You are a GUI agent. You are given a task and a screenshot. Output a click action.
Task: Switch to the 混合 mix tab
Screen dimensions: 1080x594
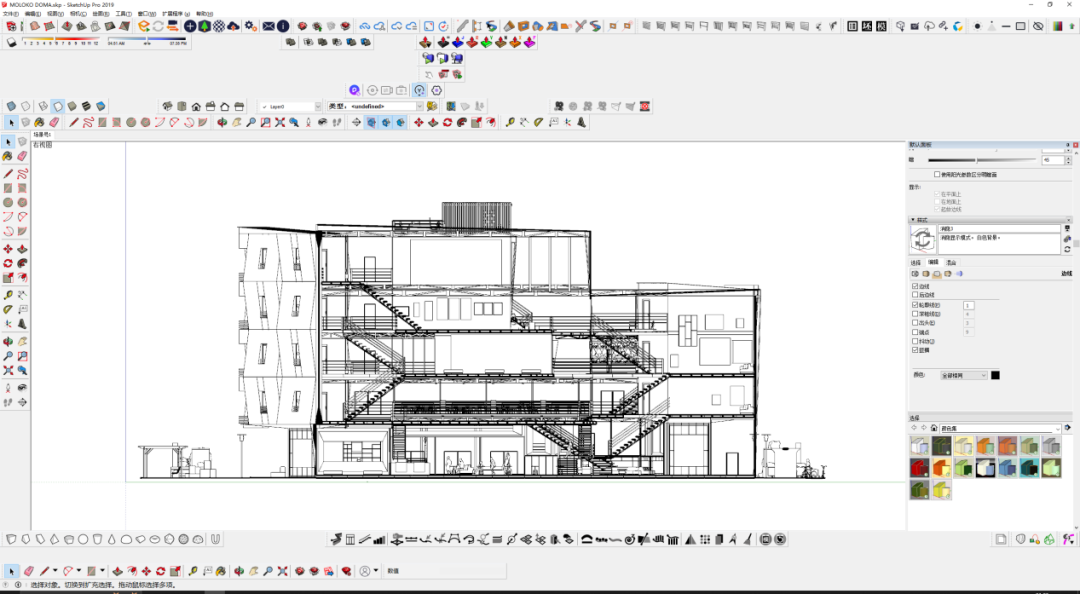[951, 263]
